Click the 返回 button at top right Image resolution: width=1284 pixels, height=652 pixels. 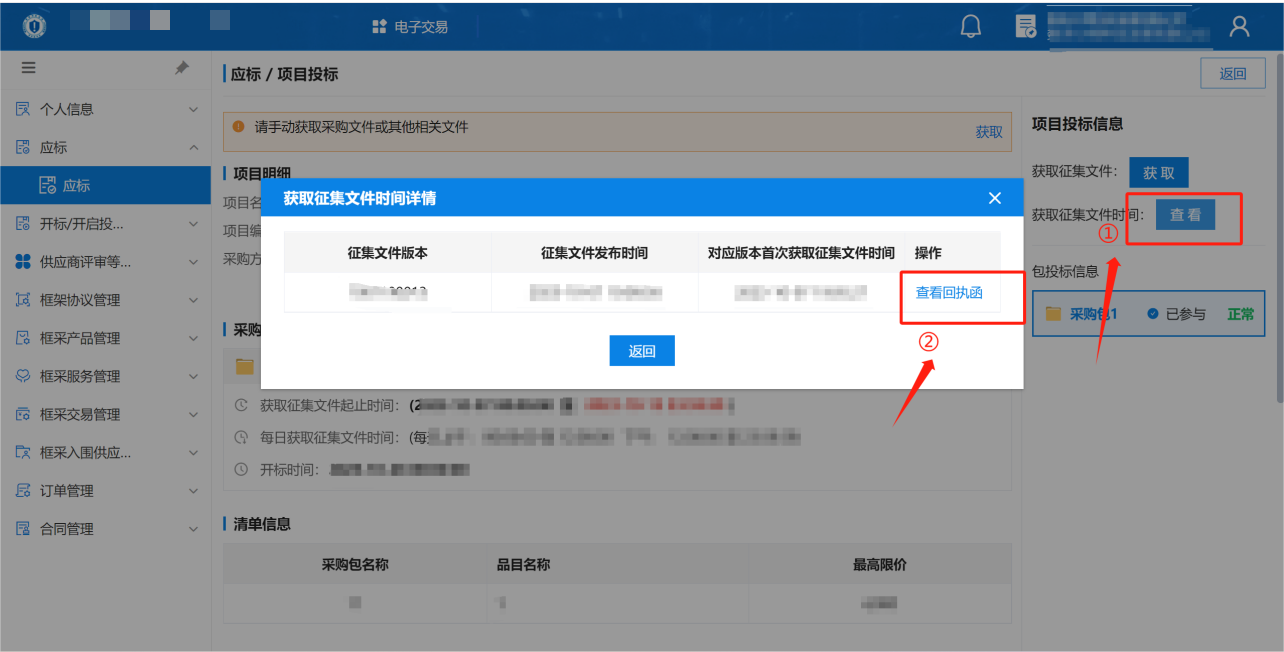(x=1233, y=73)
